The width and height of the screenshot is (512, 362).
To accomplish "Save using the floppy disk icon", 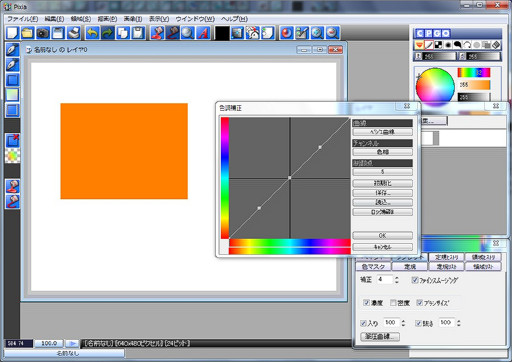I will pos(58,33).
